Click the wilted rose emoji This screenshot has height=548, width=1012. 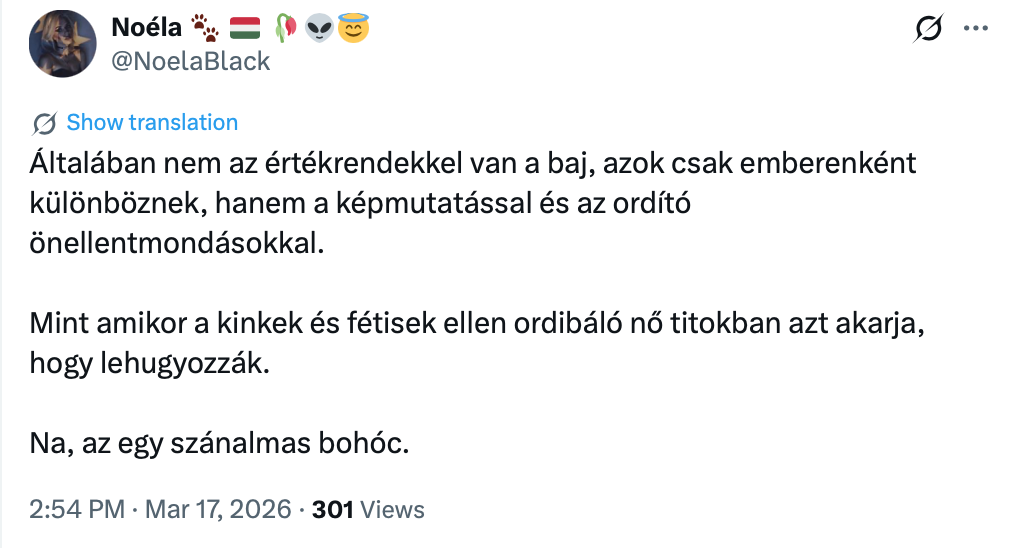286,29
